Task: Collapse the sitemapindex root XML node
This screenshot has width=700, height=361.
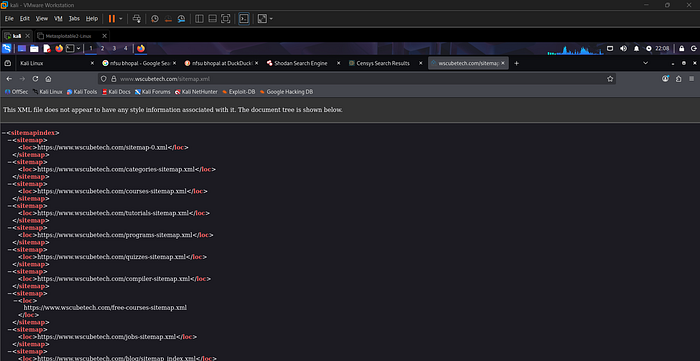Action: (x=4, y=133)
